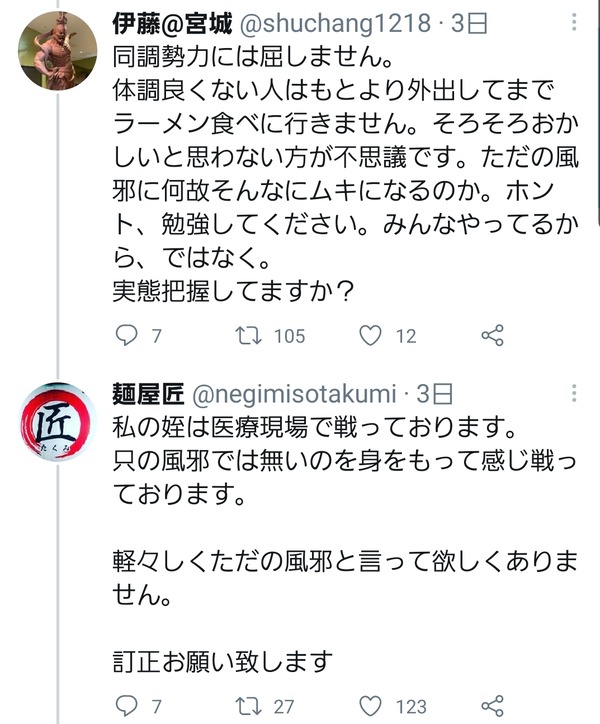Open the 3日 timestamp on 麺屋匠's tweet
The width and height of the screenshot is (600, 724).
click(434, 394)
